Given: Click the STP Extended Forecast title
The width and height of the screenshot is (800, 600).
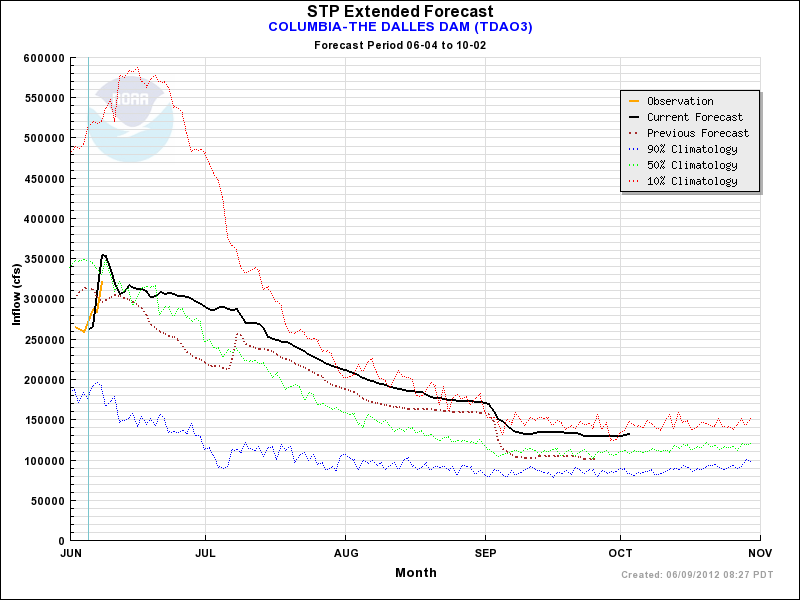Looking at the screenshot, I should pyautogui.click(x=400, y=11).
